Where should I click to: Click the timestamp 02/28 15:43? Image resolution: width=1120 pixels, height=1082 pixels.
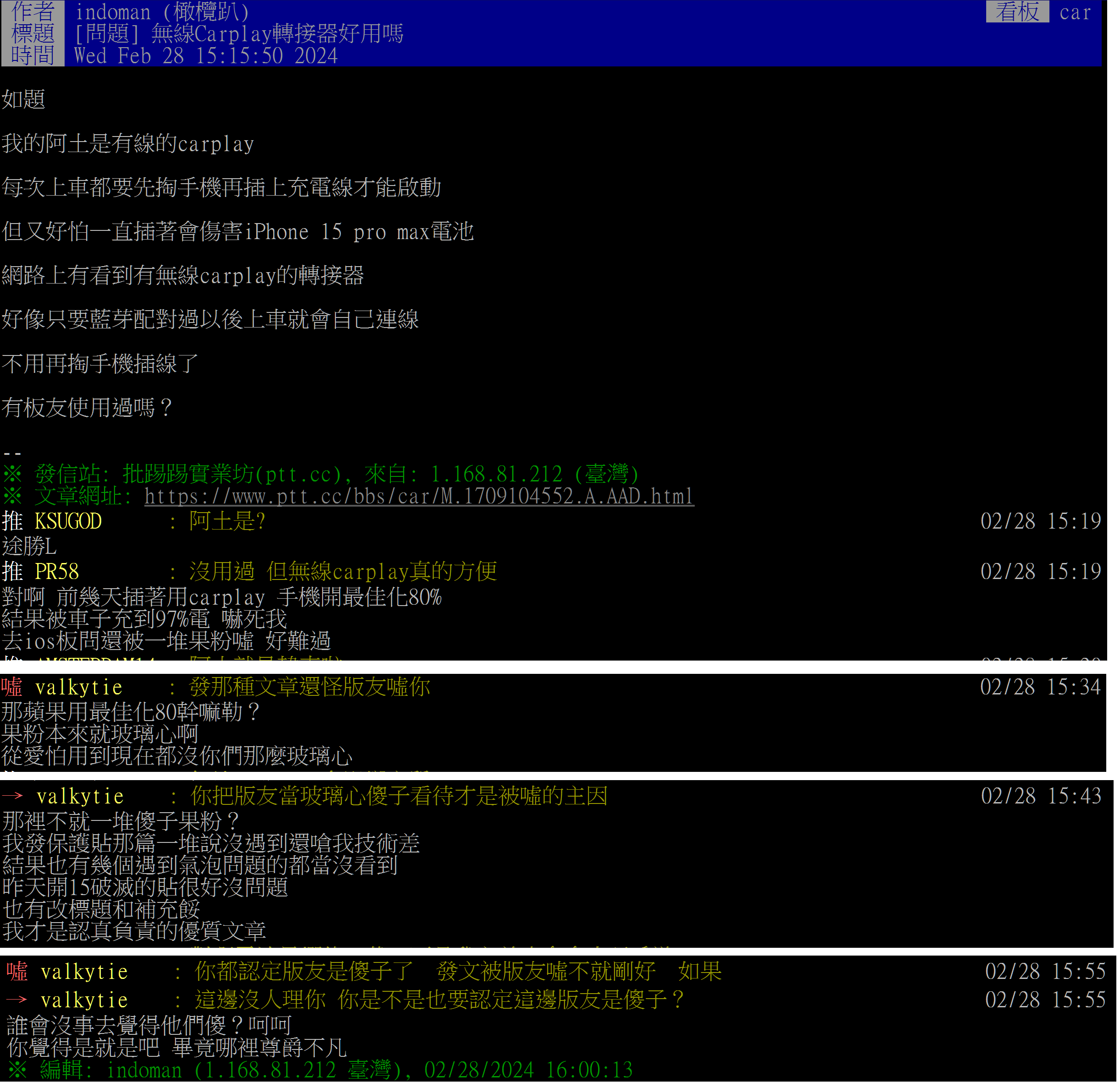[1041, 796]
